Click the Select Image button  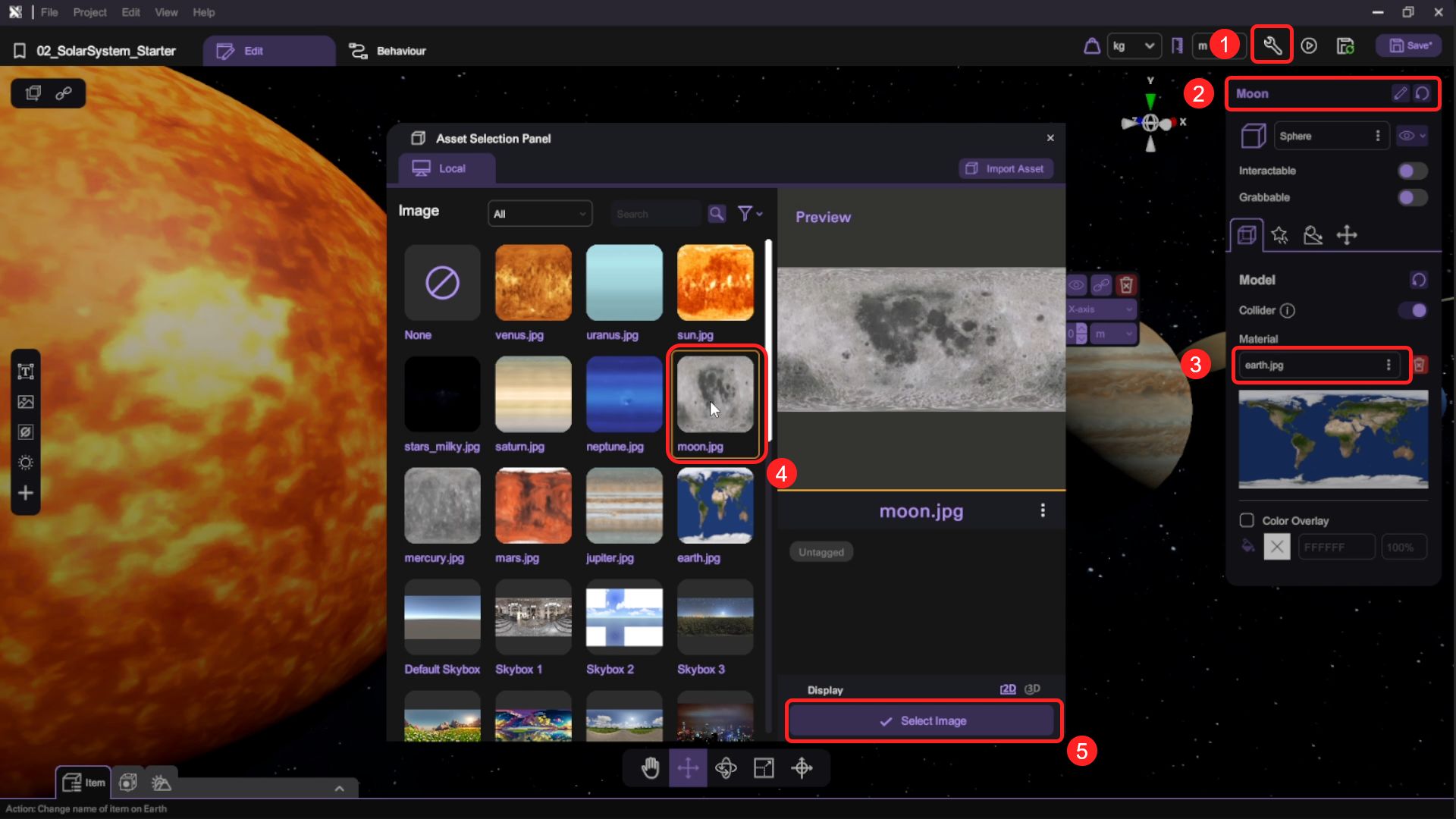(922, 721)
